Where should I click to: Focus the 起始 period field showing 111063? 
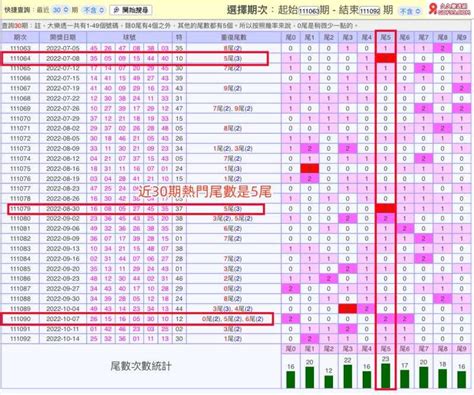click(309, 11)
